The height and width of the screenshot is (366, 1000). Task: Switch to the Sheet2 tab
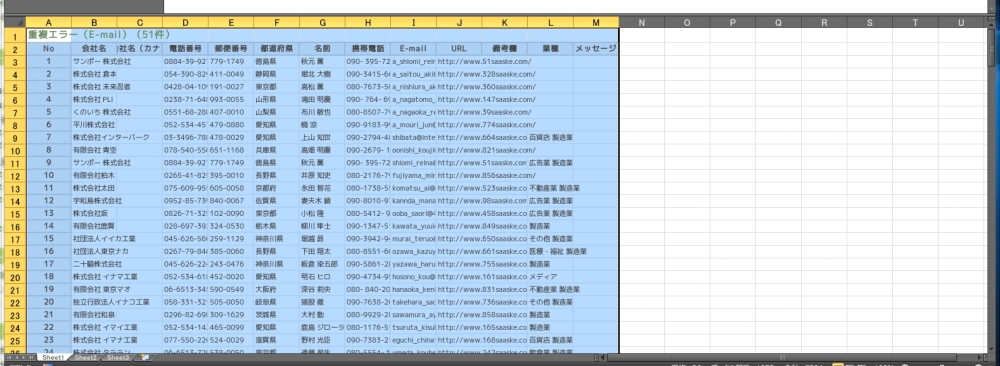85,358
